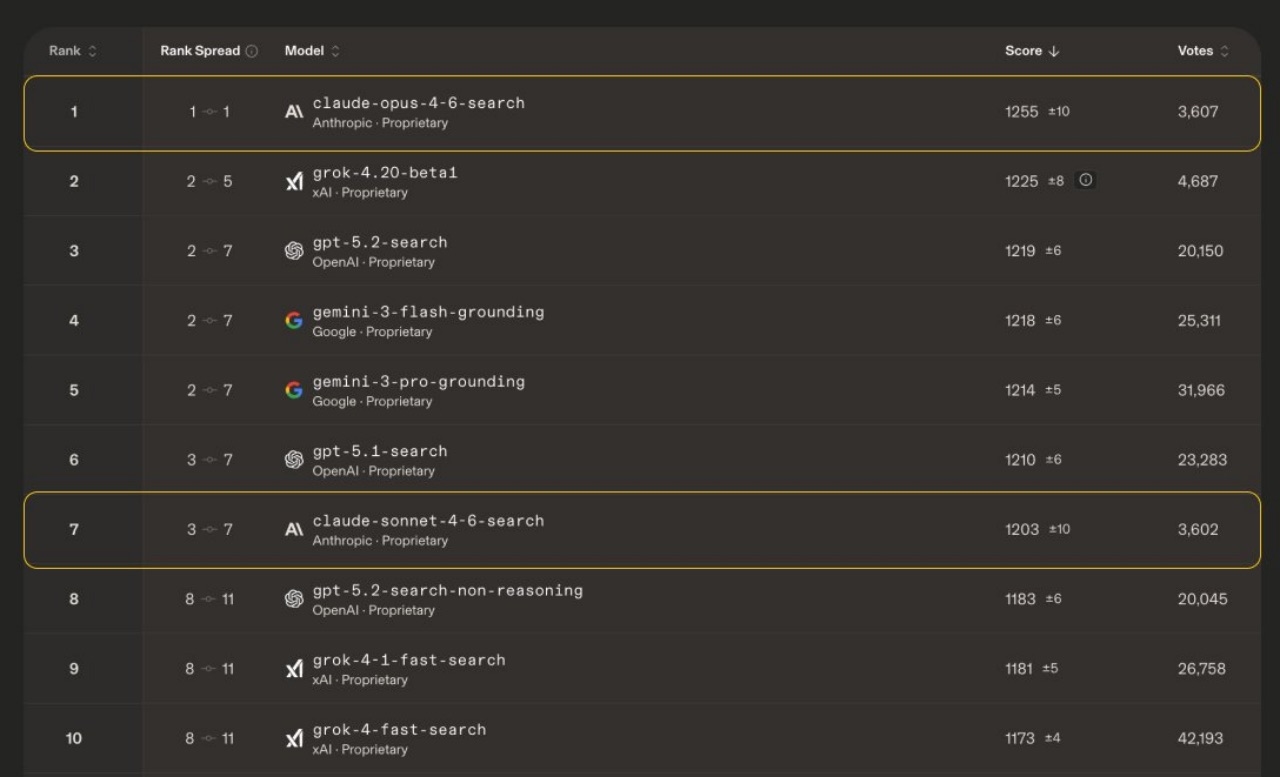Click the Anthropic logo beside claude-sonnet-4-6-search
Viewport: 1280px width, 777px height.
tap(294, 530)
